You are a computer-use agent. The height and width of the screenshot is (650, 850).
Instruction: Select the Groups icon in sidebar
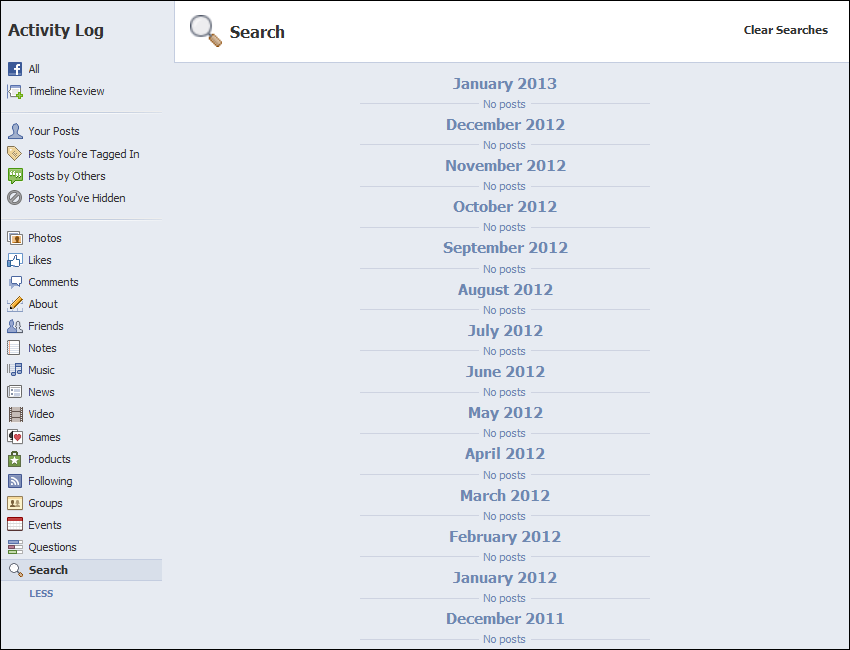[16, 502]
